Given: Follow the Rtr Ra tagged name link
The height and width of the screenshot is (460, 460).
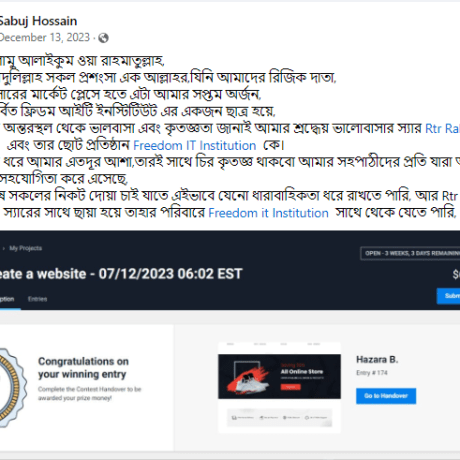Looking at the screenshot, I should [x=443, y=128].
